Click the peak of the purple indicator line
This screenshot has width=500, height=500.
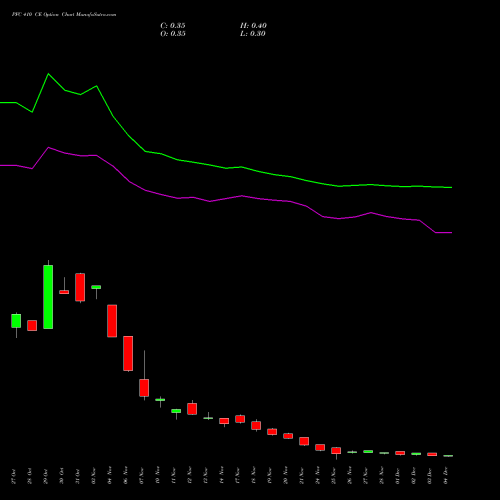click(x=49, y=147)
